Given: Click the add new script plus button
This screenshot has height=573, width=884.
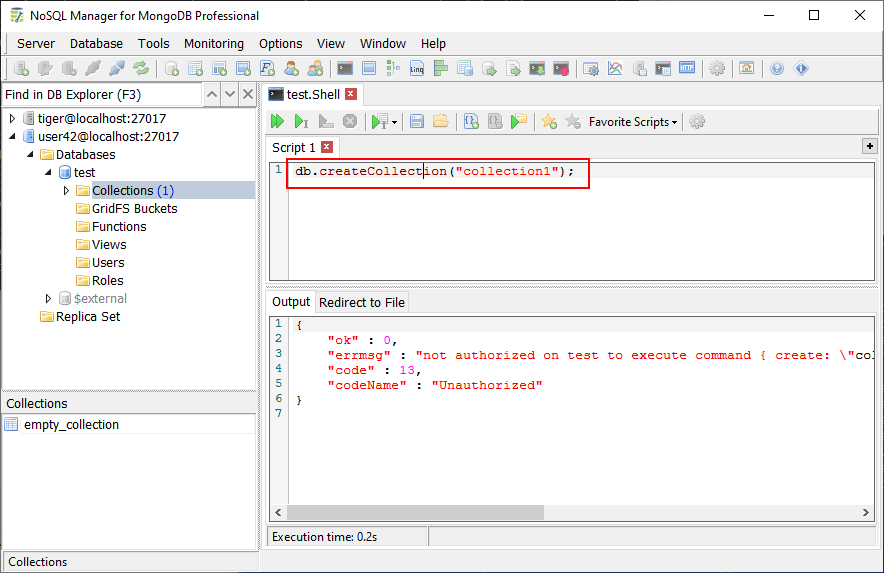Looking at the screenshot, I should pyautogui.click(x=869, y=146).
